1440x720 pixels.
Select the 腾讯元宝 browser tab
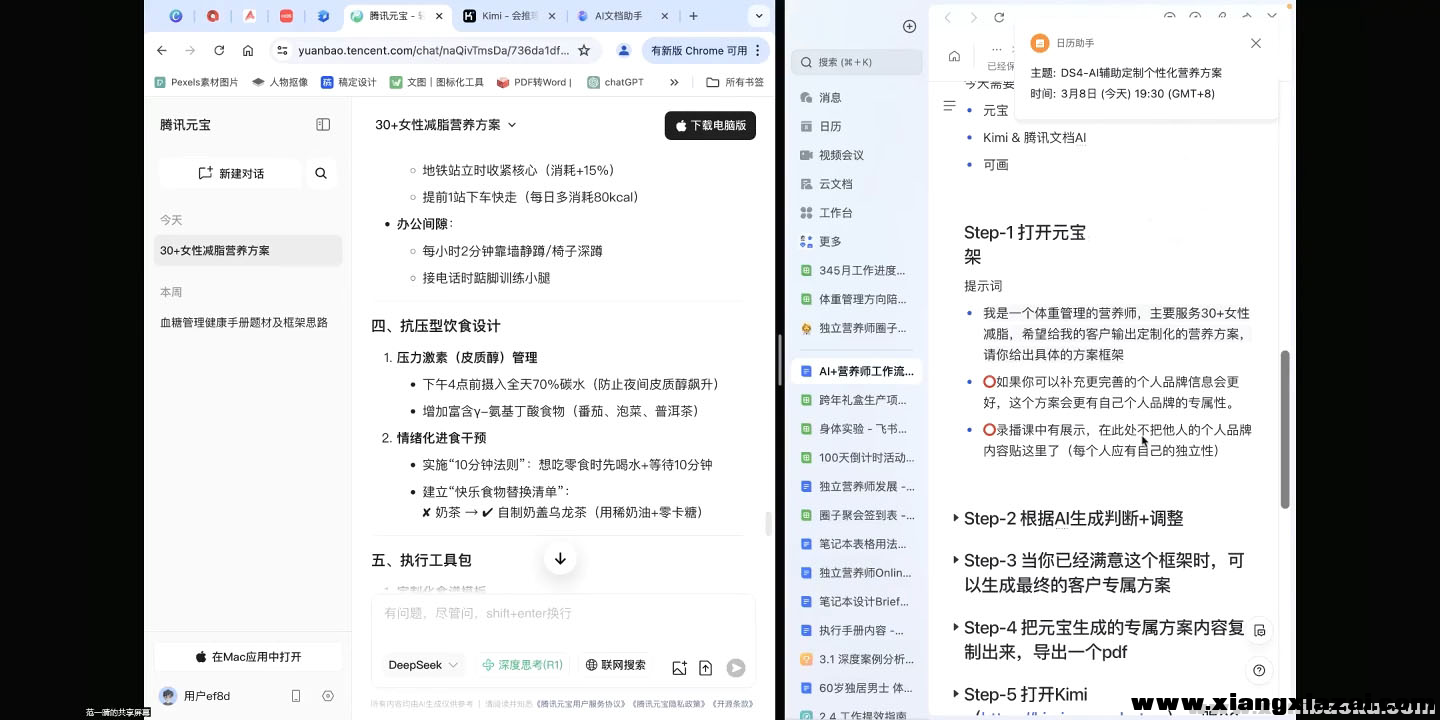pos(397,16)
